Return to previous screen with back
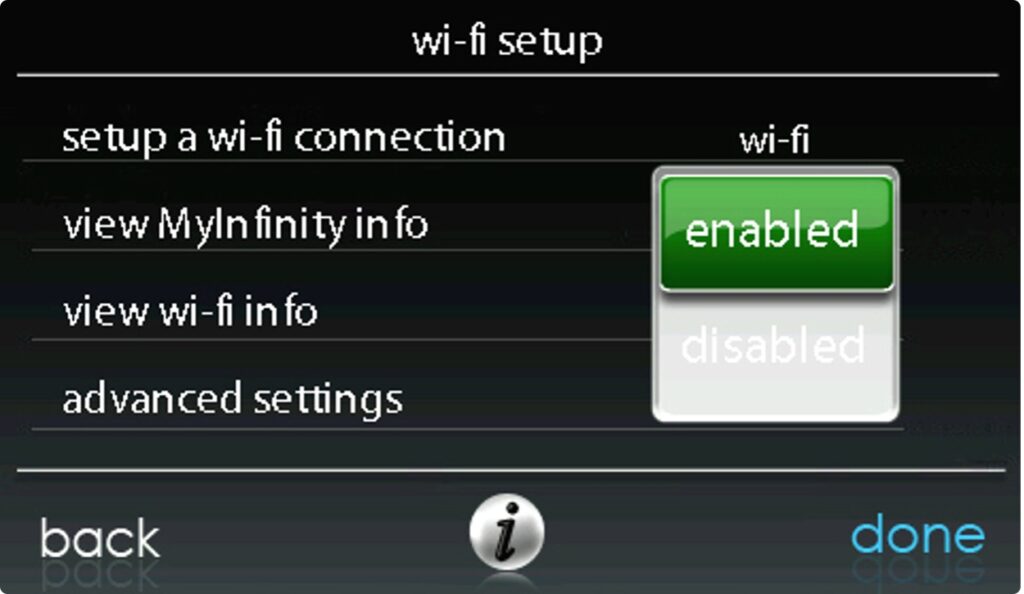Viewport: 1024px width, 594px height. coord(100,539)
